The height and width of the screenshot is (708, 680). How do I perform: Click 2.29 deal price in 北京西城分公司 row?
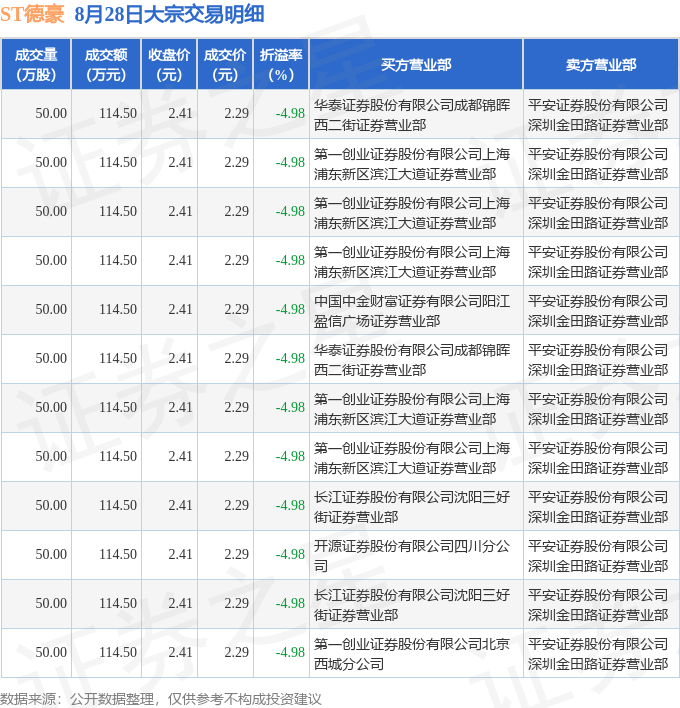237,652
